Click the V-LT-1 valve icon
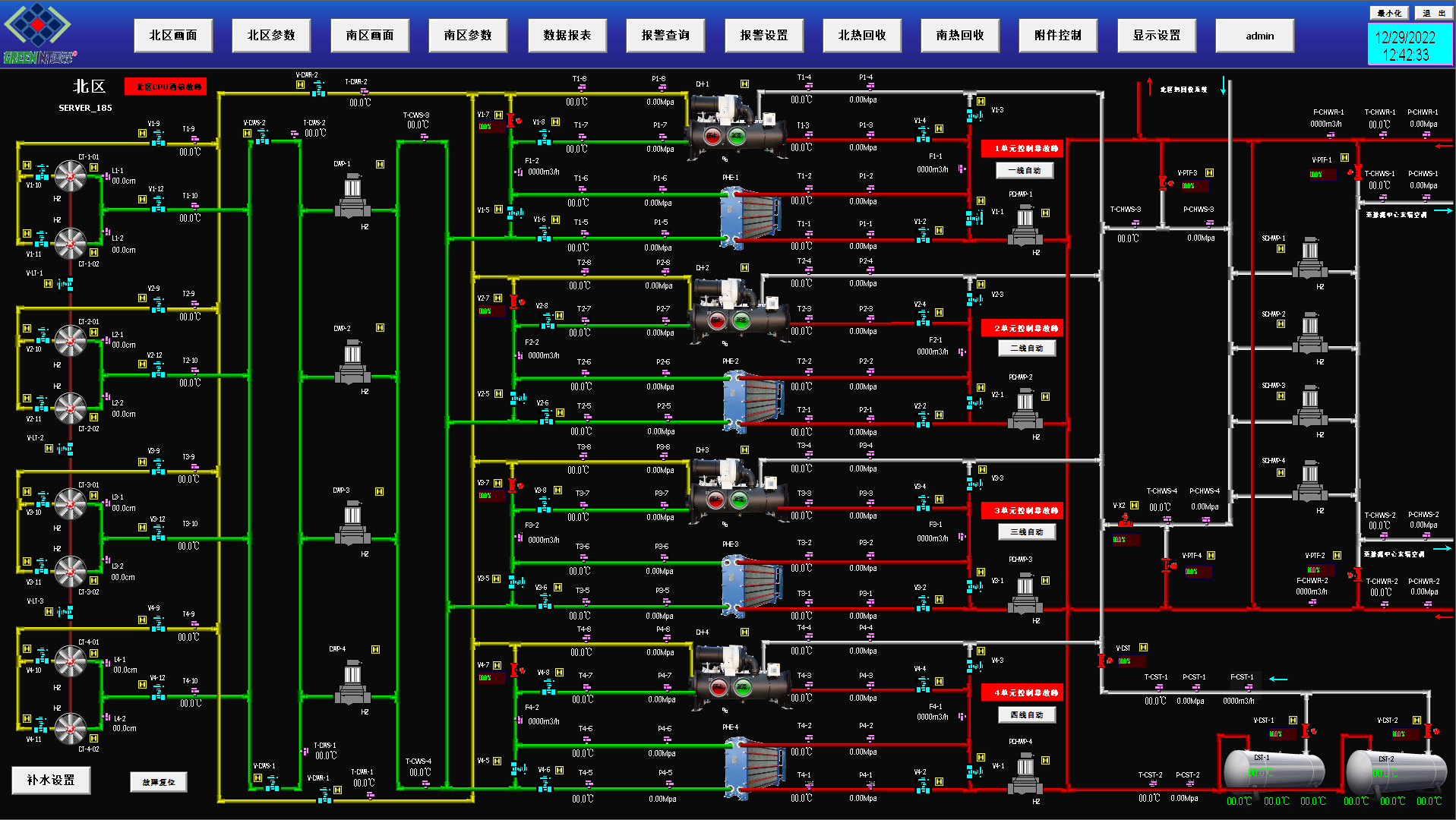 66,284
